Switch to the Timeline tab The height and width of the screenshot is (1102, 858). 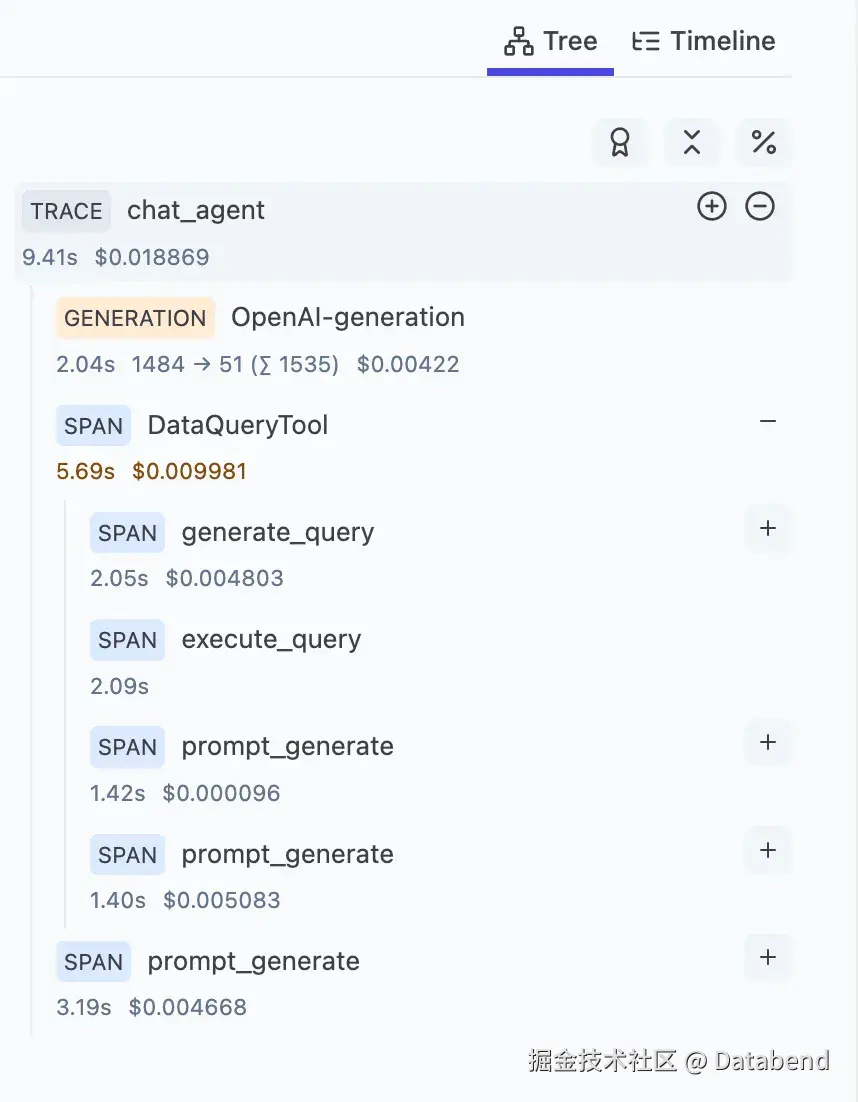coord(704,42)
